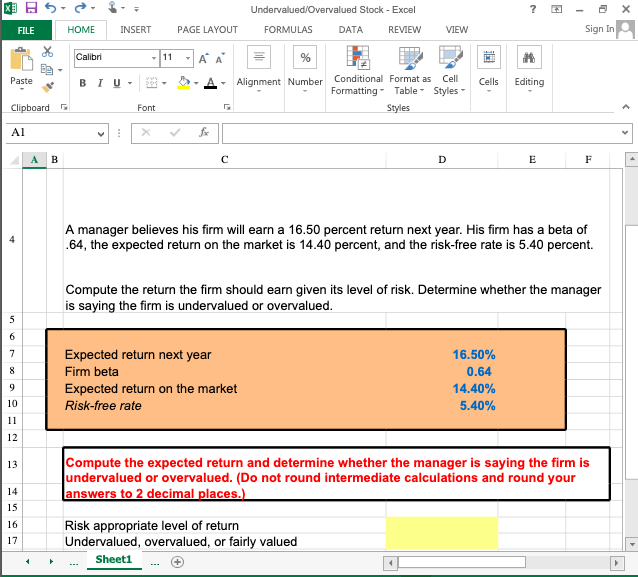Select column D header
Screen dimensions: 638x577
pos(442,160)
